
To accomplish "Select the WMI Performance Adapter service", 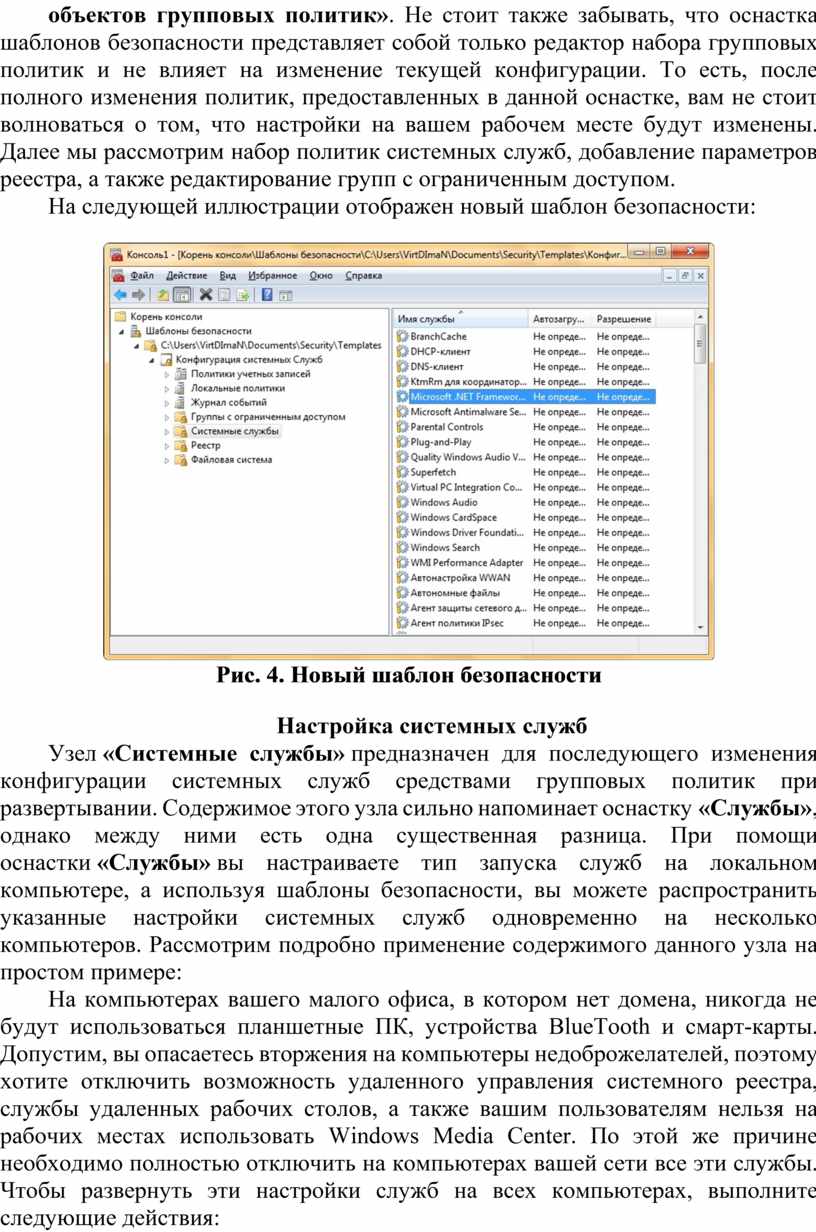I will pyautogui.click(x=525, y=563).
